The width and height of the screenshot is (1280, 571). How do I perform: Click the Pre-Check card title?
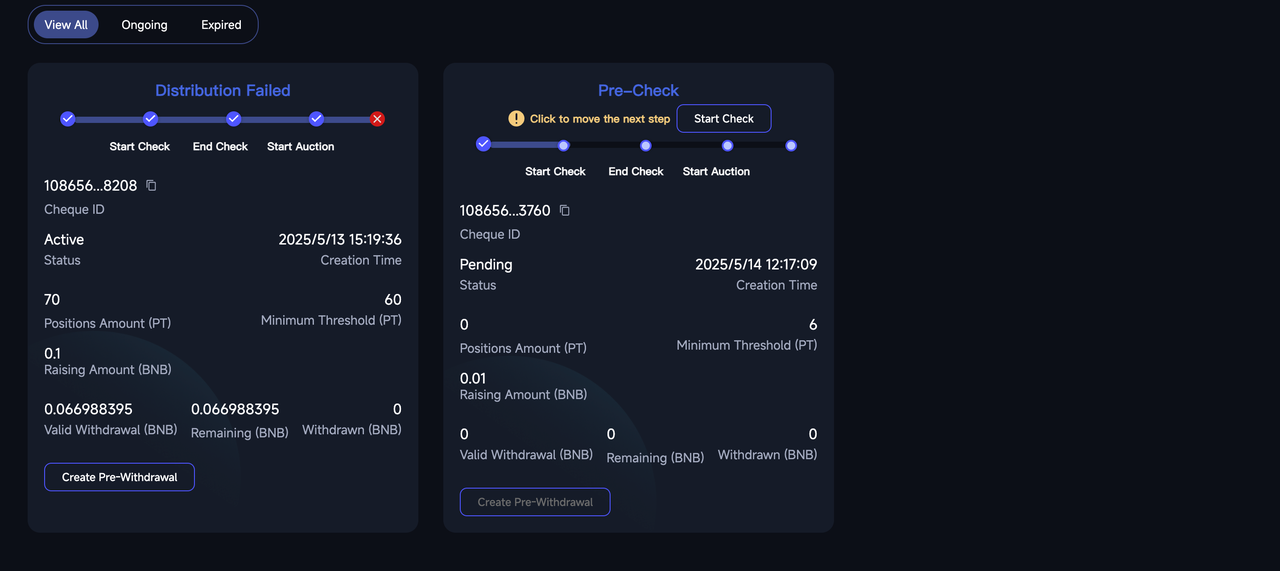click(639, 90)
